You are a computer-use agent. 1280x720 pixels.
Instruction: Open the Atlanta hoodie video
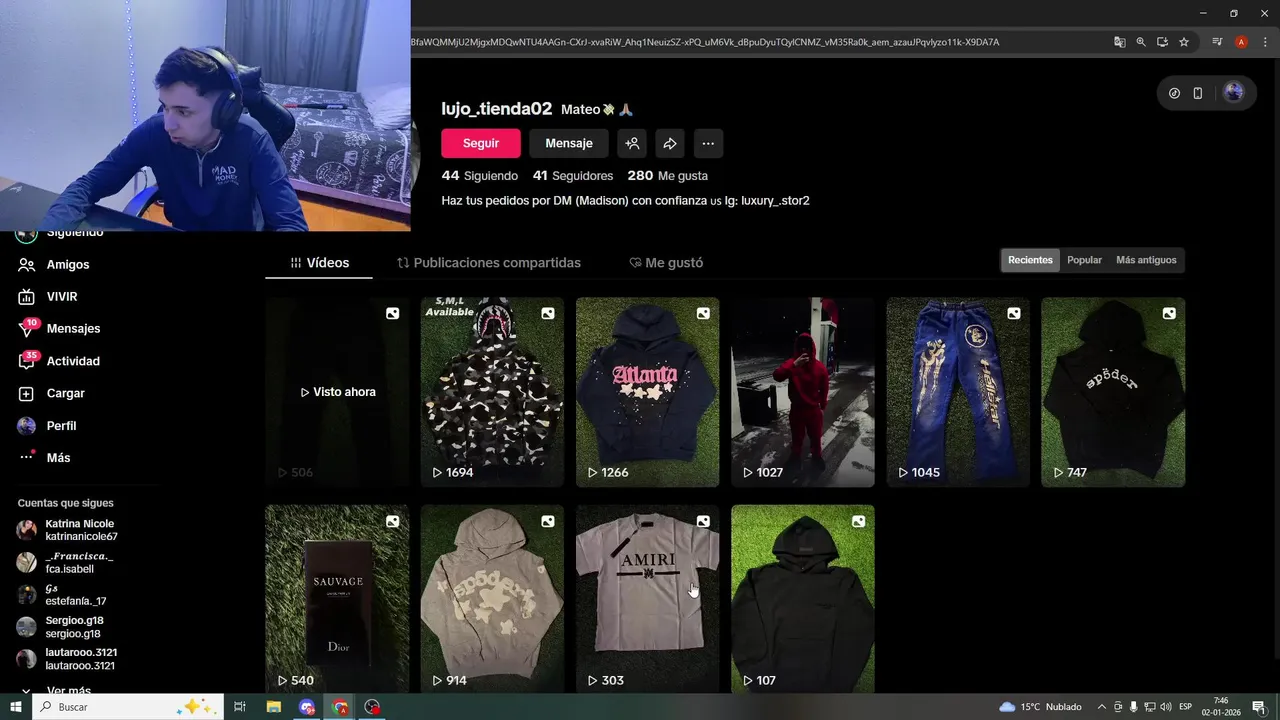(x=647, y=392)
